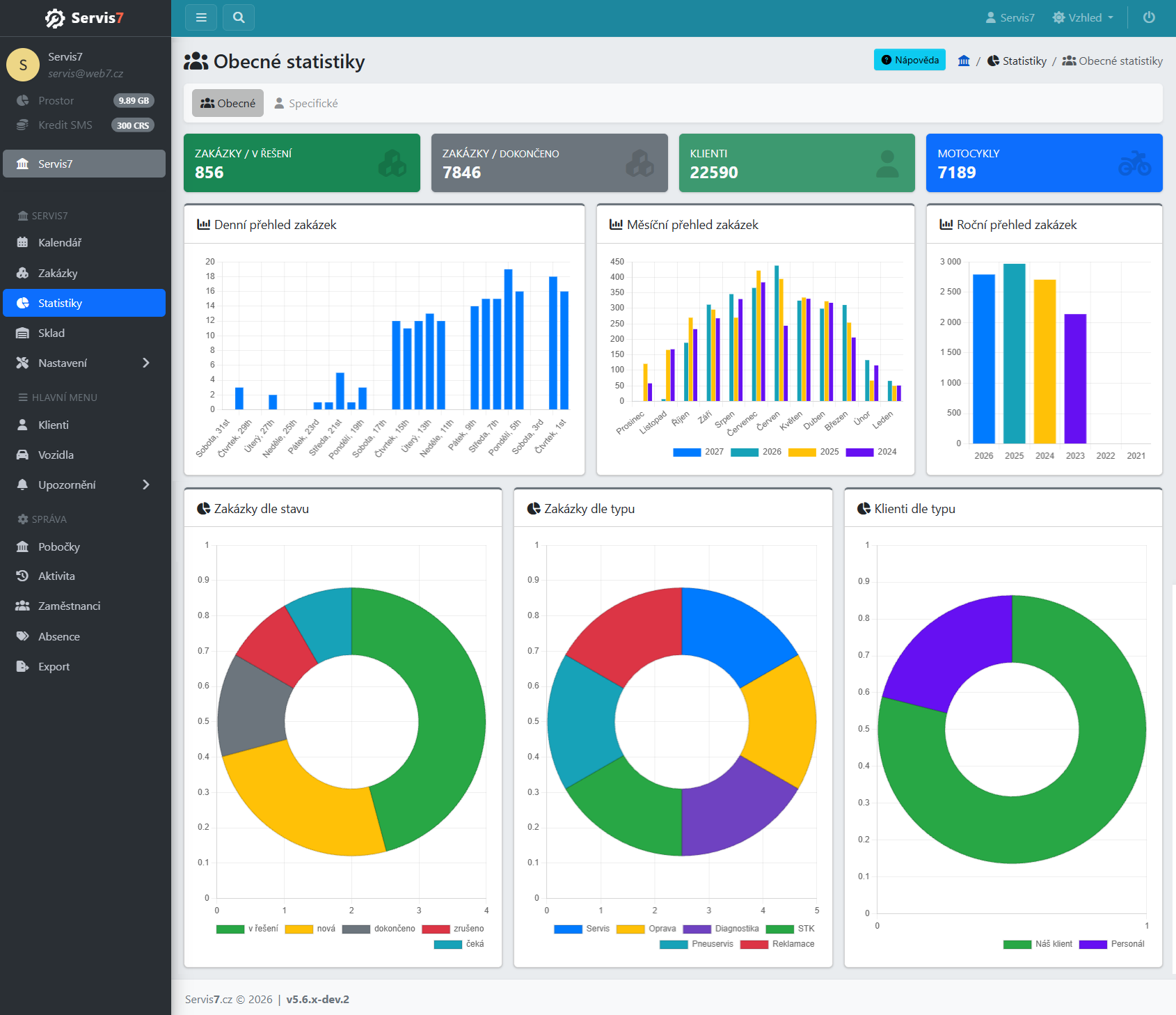Click the Servis7 logo in header
1176x1015 pixels.
pos(84,18)
